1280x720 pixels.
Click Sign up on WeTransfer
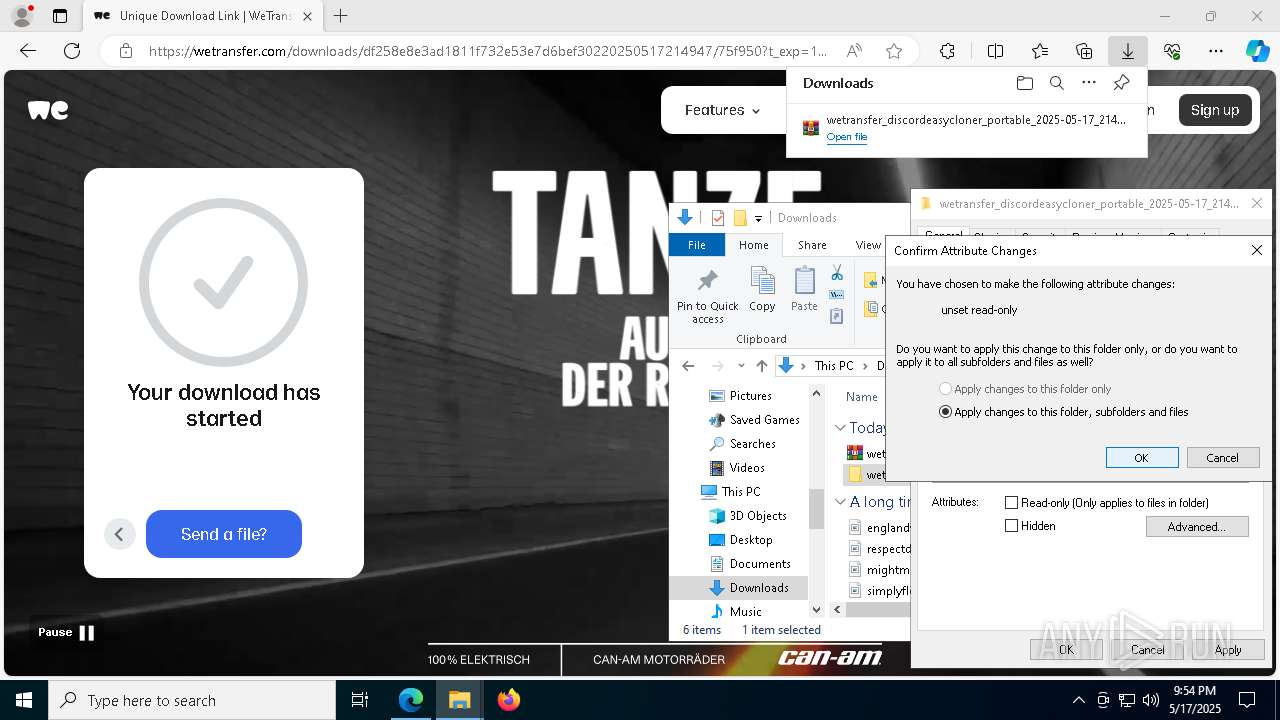(1215, 110)
